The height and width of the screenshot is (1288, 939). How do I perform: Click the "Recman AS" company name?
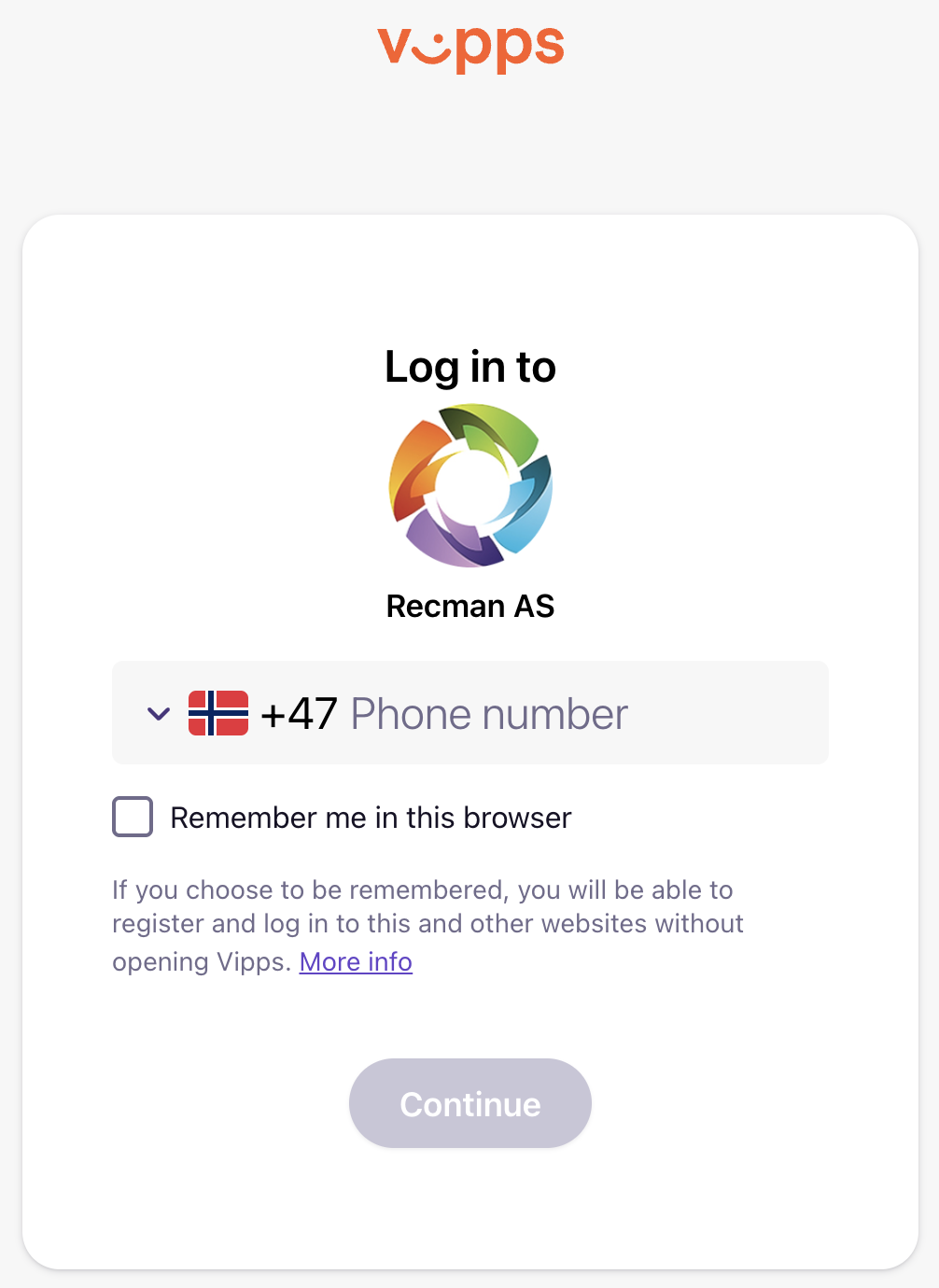(470, 607)
